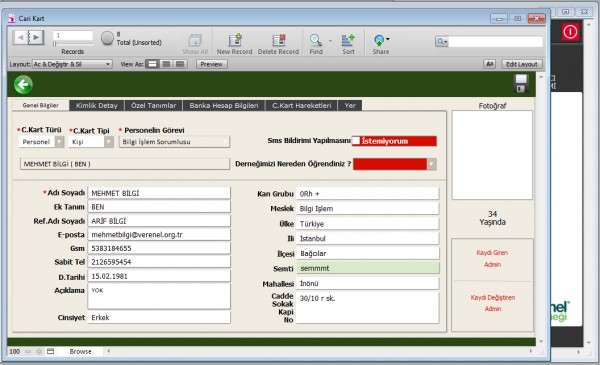Click the Ek Tanım field

coord(159,207)
